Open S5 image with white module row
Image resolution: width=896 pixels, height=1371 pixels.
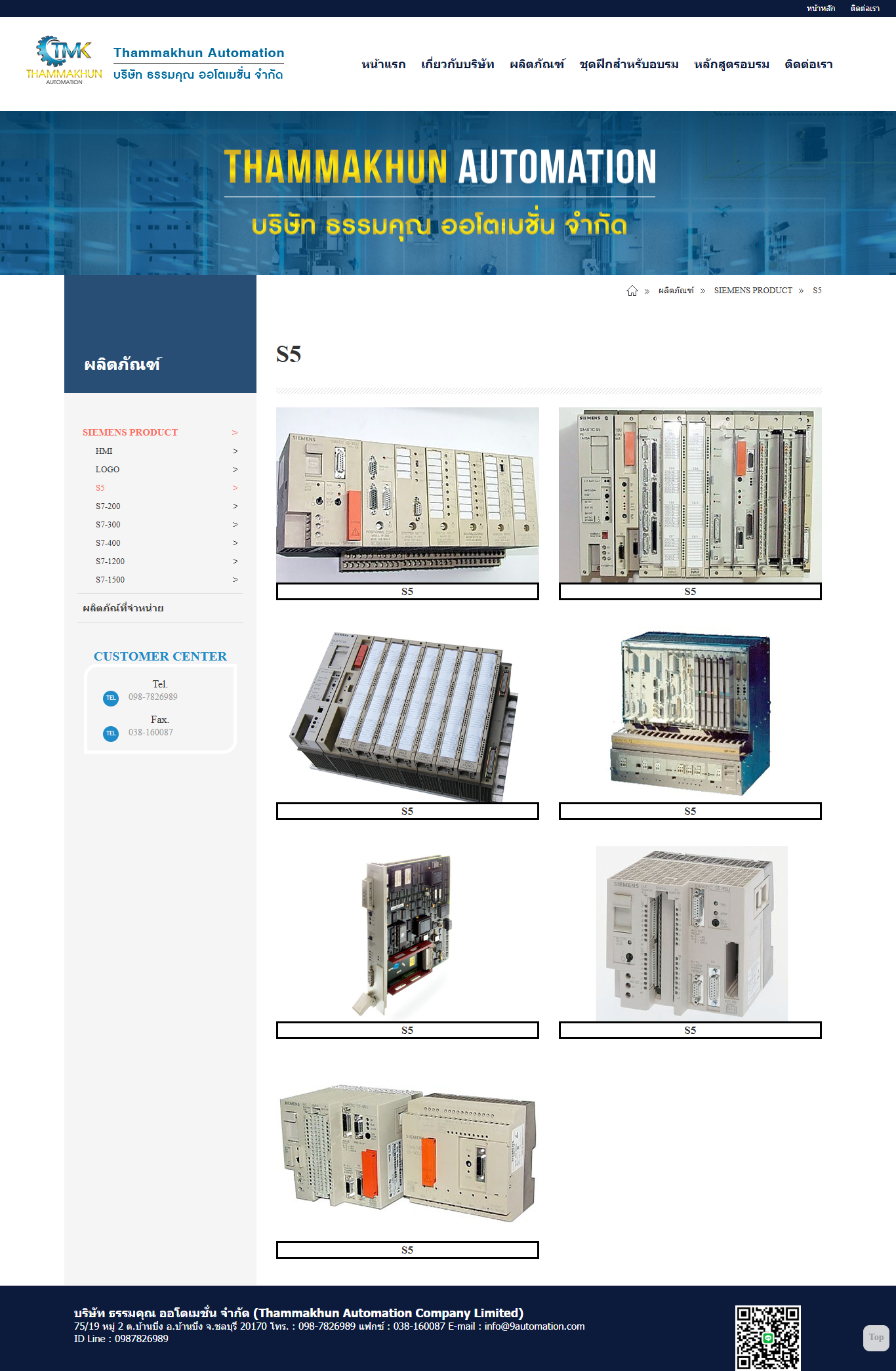(407, 715)
